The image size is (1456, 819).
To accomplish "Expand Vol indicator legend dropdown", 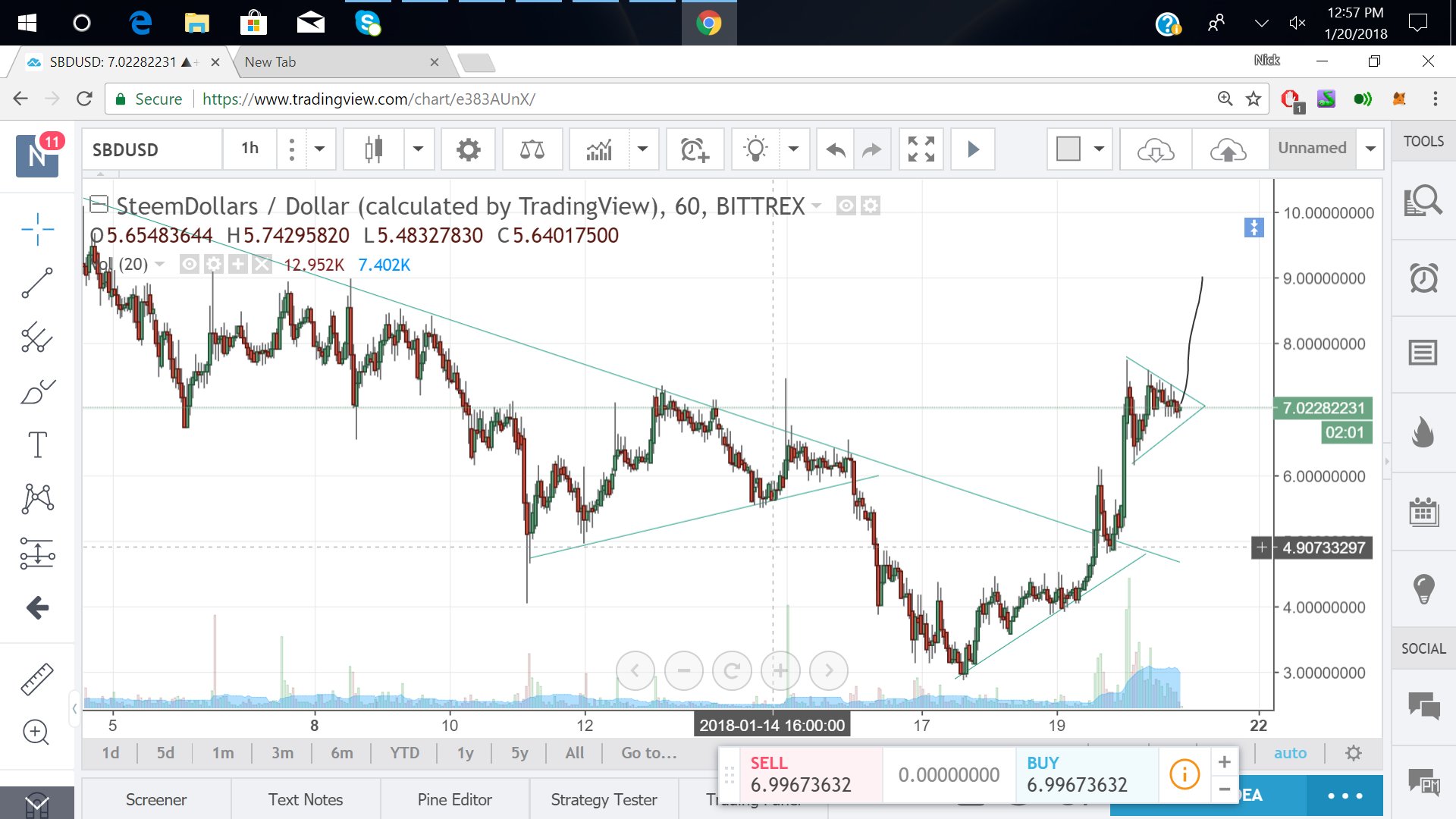I will pyautogui.click(x=160, y=264).
